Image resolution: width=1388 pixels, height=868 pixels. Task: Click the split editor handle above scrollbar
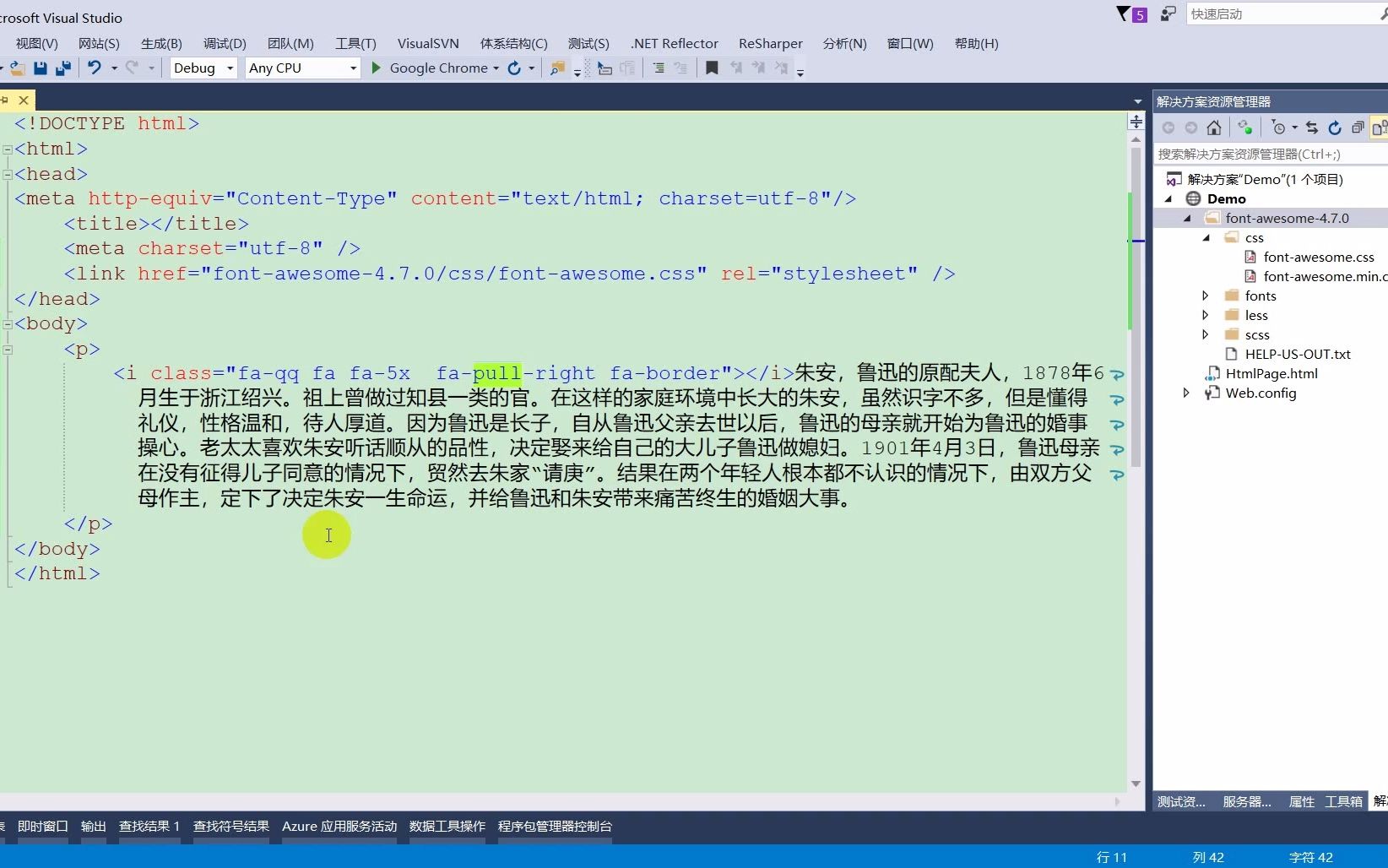click(1136, 122)
